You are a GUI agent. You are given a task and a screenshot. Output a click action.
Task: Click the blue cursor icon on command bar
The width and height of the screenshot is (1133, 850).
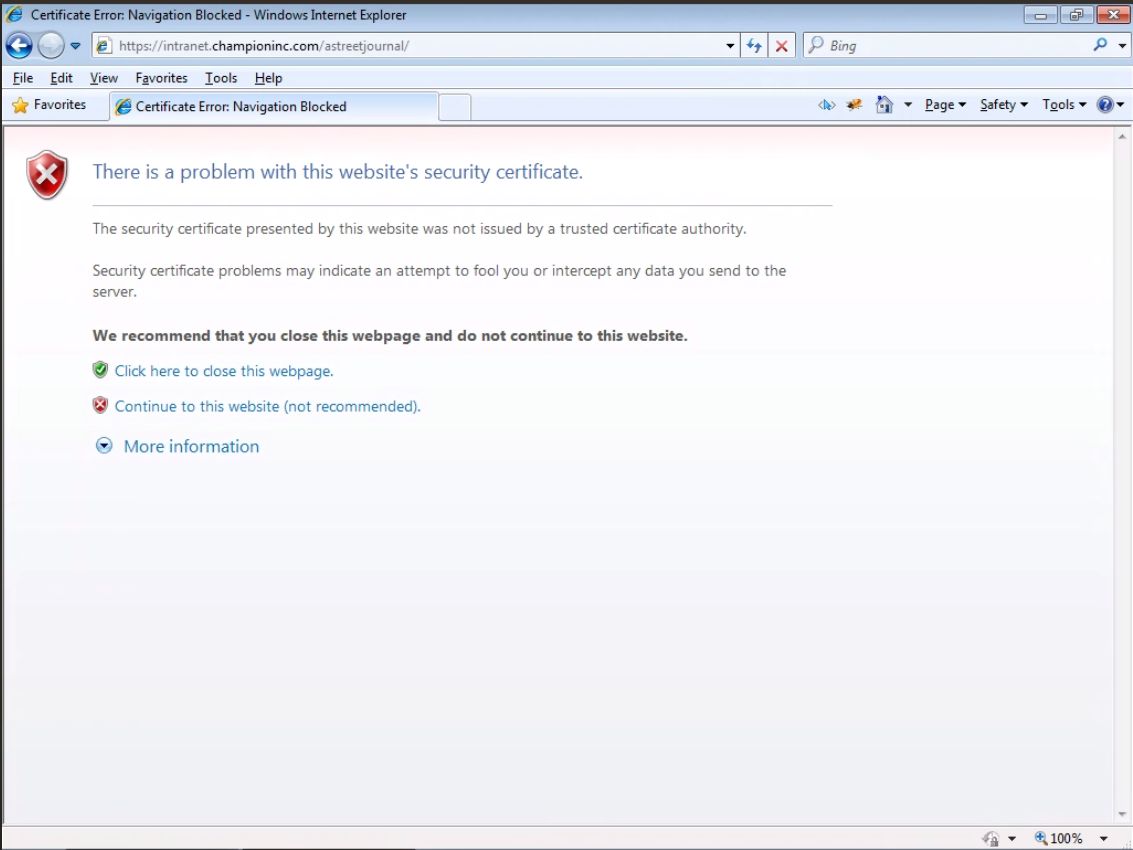pos(827,105)
